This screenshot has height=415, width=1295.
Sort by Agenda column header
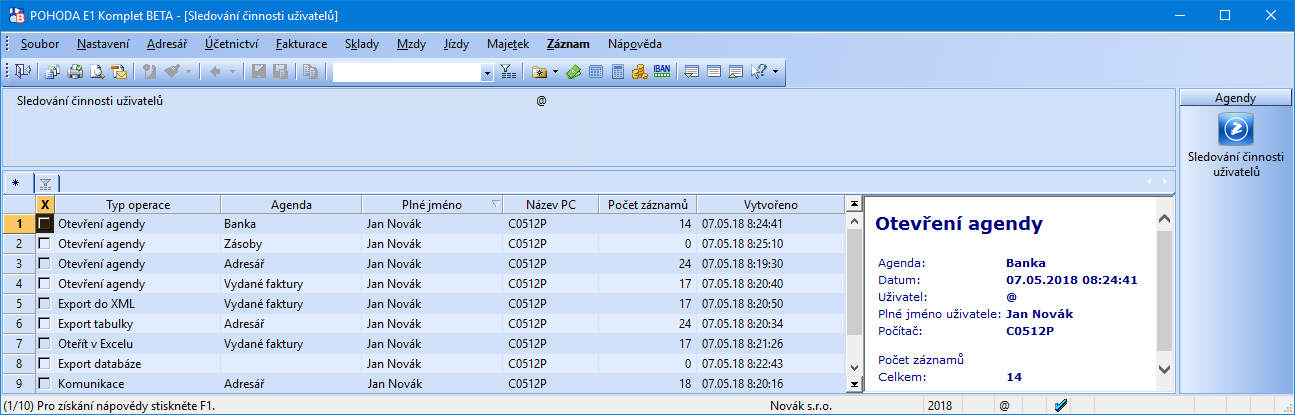point(291,204)
